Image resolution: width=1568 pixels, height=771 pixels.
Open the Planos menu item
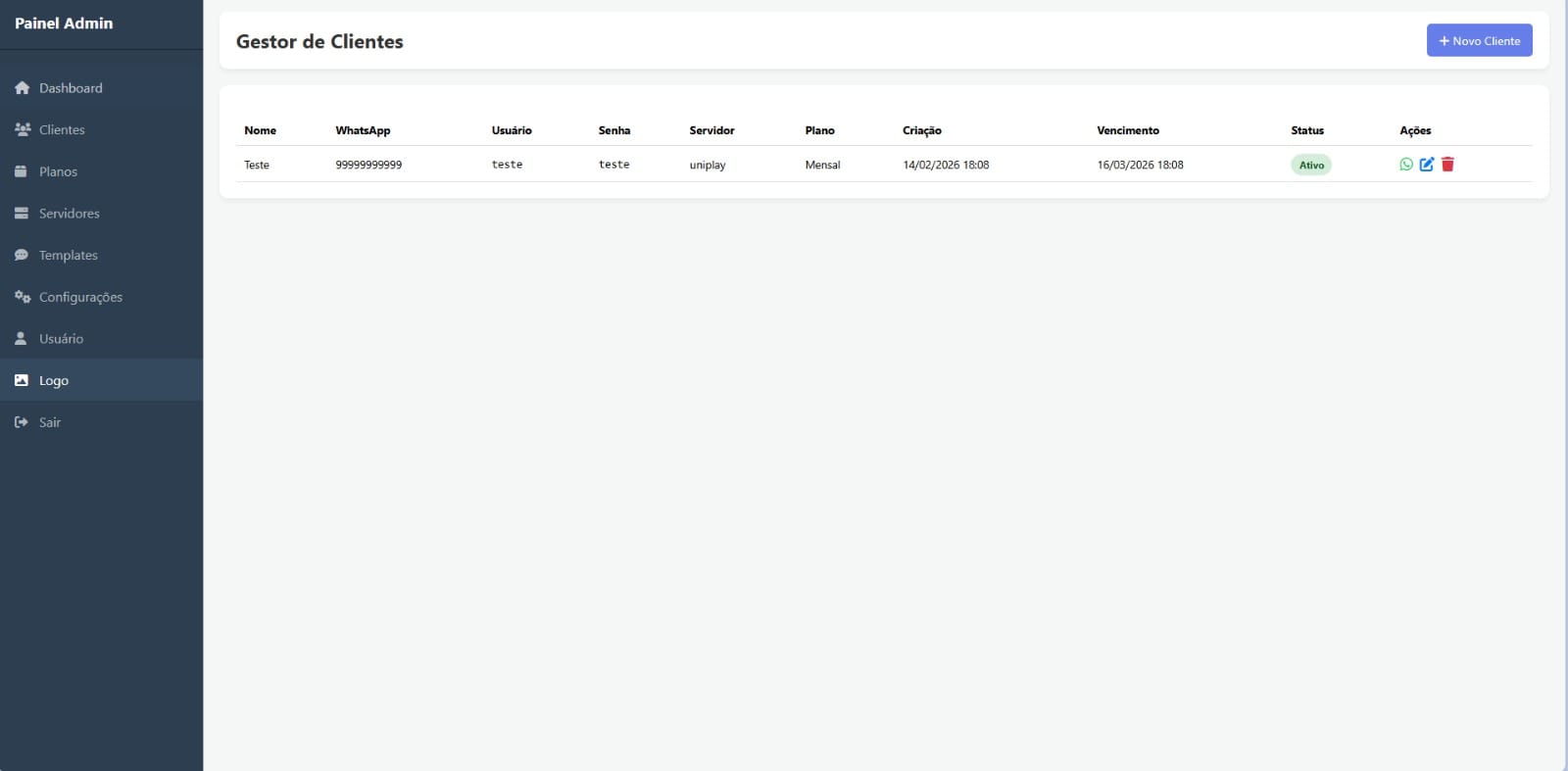pos(58,171)
